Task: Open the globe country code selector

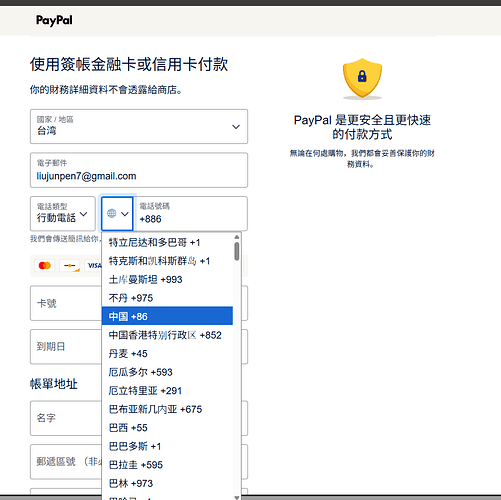Action: click(x=117, y=214)
